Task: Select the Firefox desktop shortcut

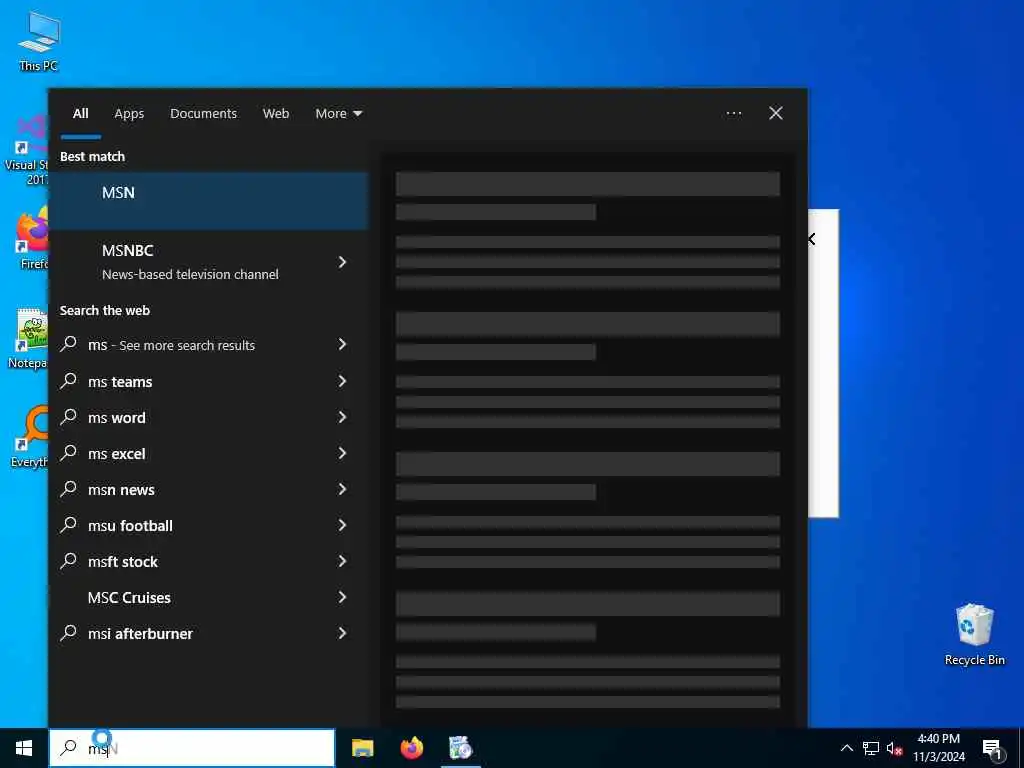Action: (x=31, y=238)
